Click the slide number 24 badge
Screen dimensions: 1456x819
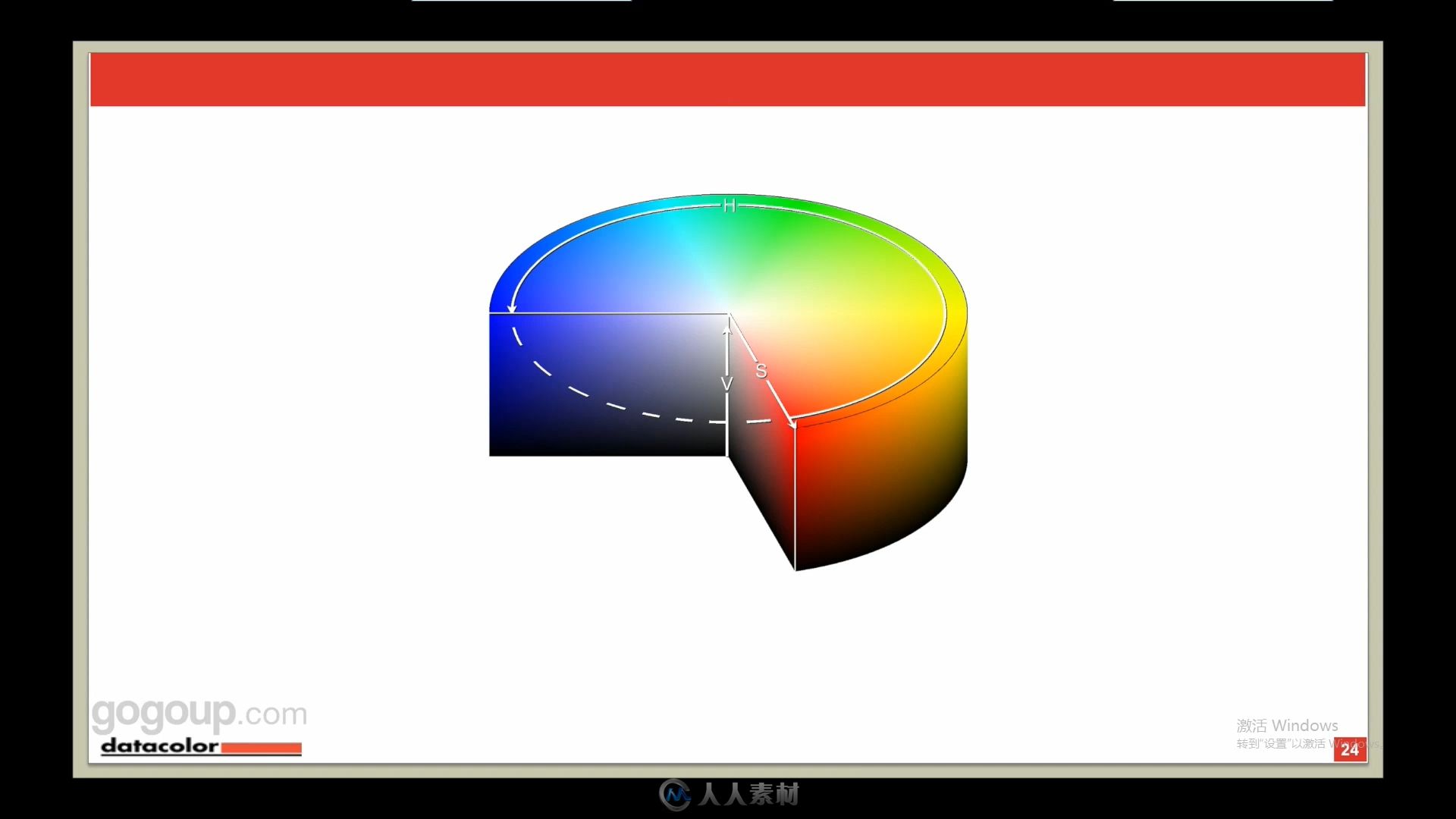[x=1350, y=749]
